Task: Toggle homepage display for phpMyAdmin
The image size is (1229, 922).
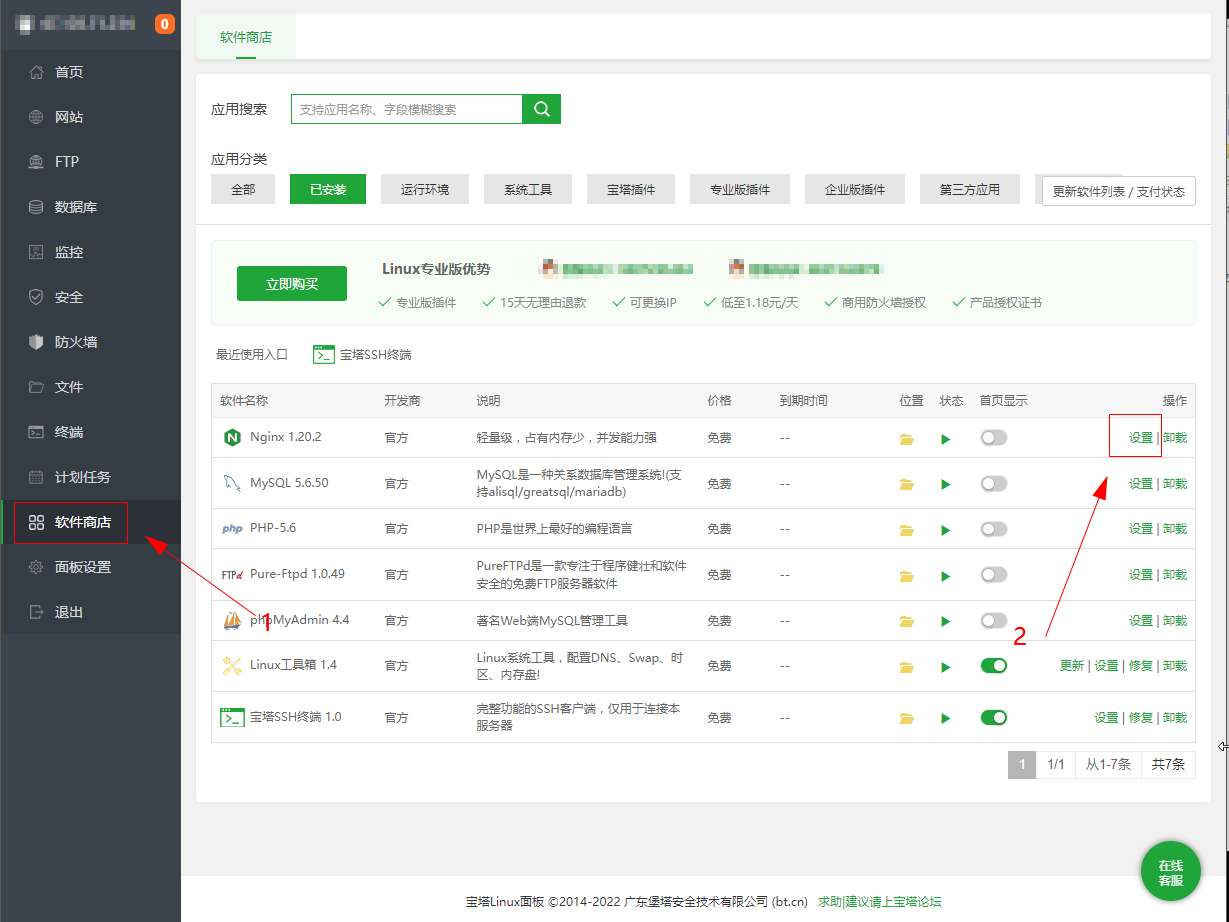Action: 993,620
